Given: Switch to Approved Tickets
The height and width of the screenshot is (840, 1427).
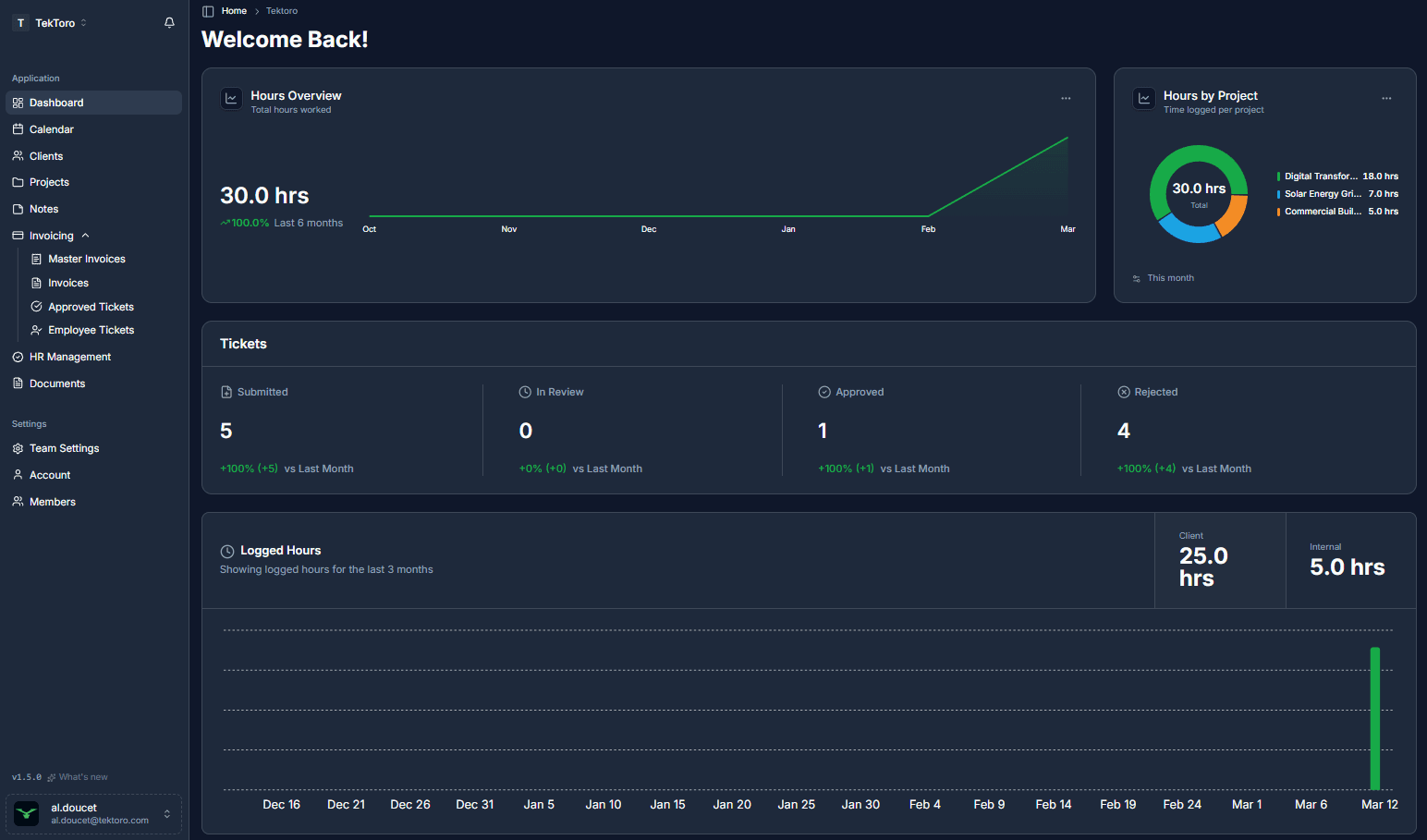Looking at the screenshot, I should pos(90,306).
